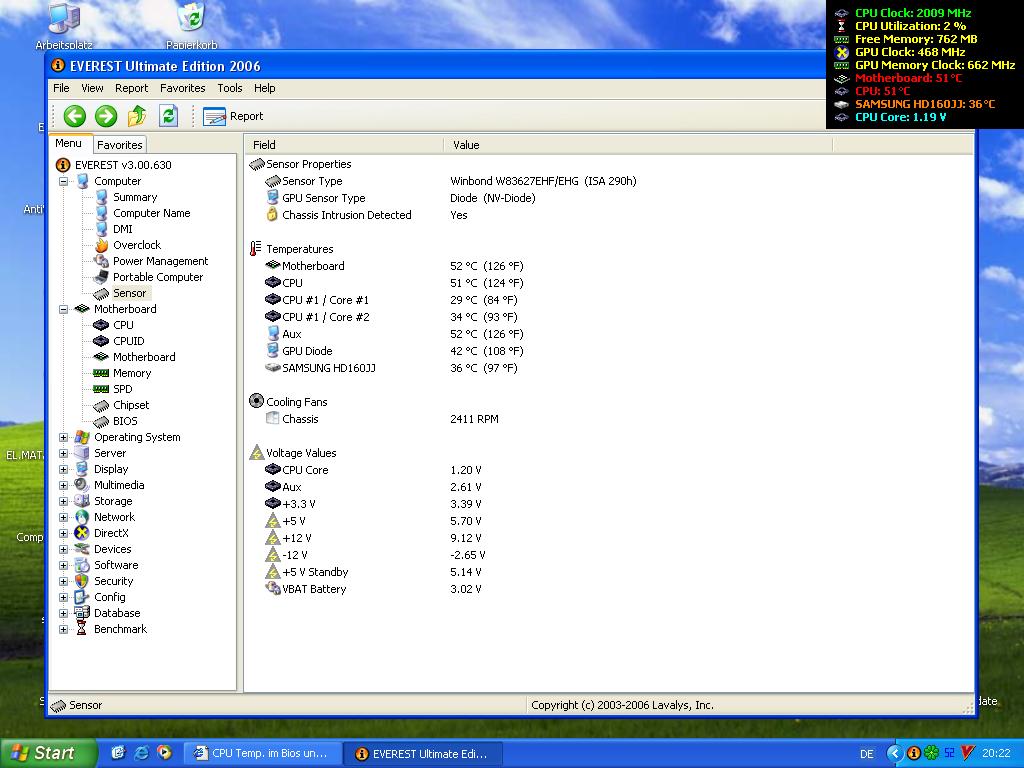Click the Motherboard tree item under Motherboard
Image resolution: width=1024 pixels, height=768 pixels.
144,357
